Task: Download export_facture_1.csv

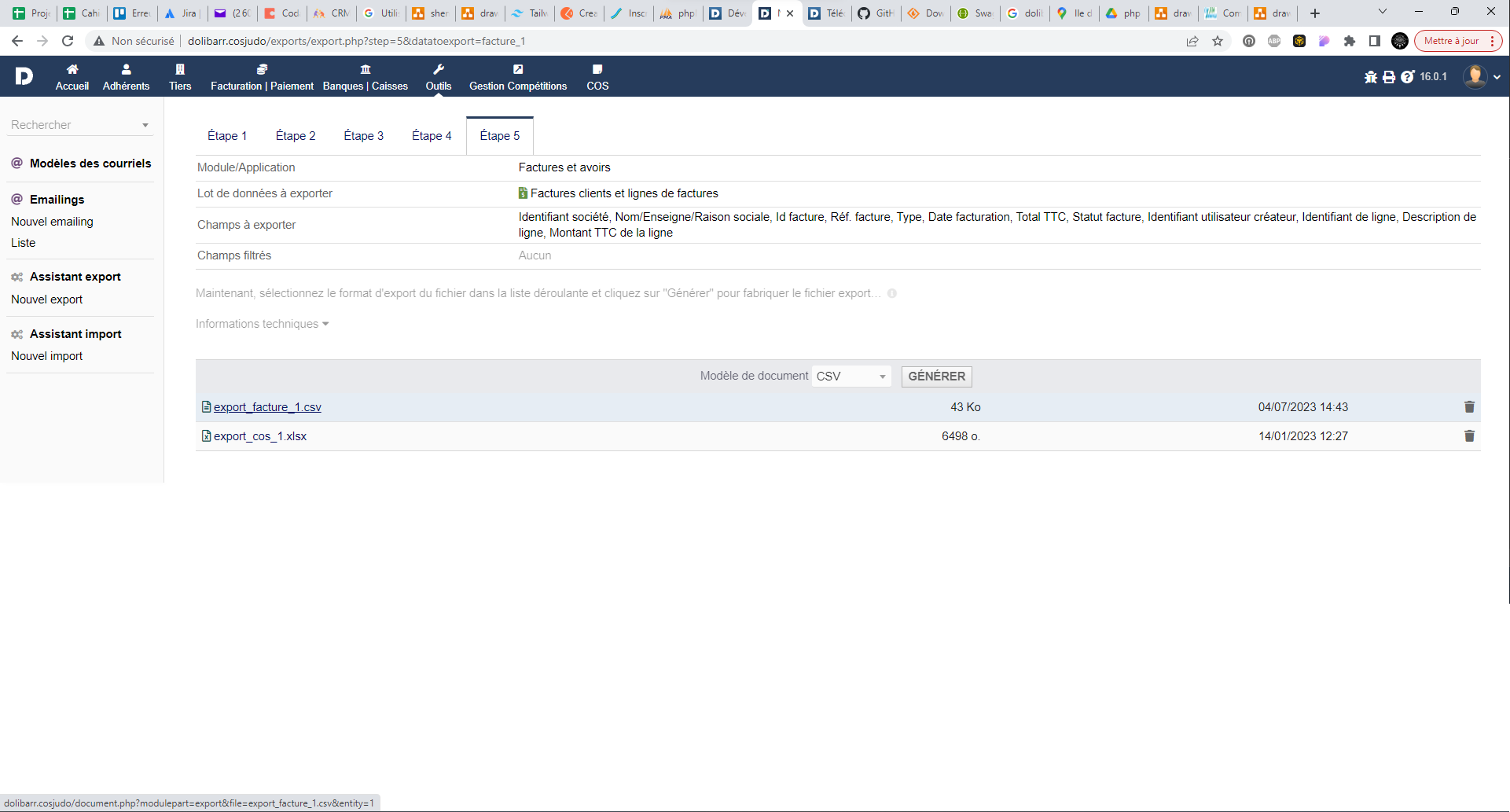Action: click(267, 407)
